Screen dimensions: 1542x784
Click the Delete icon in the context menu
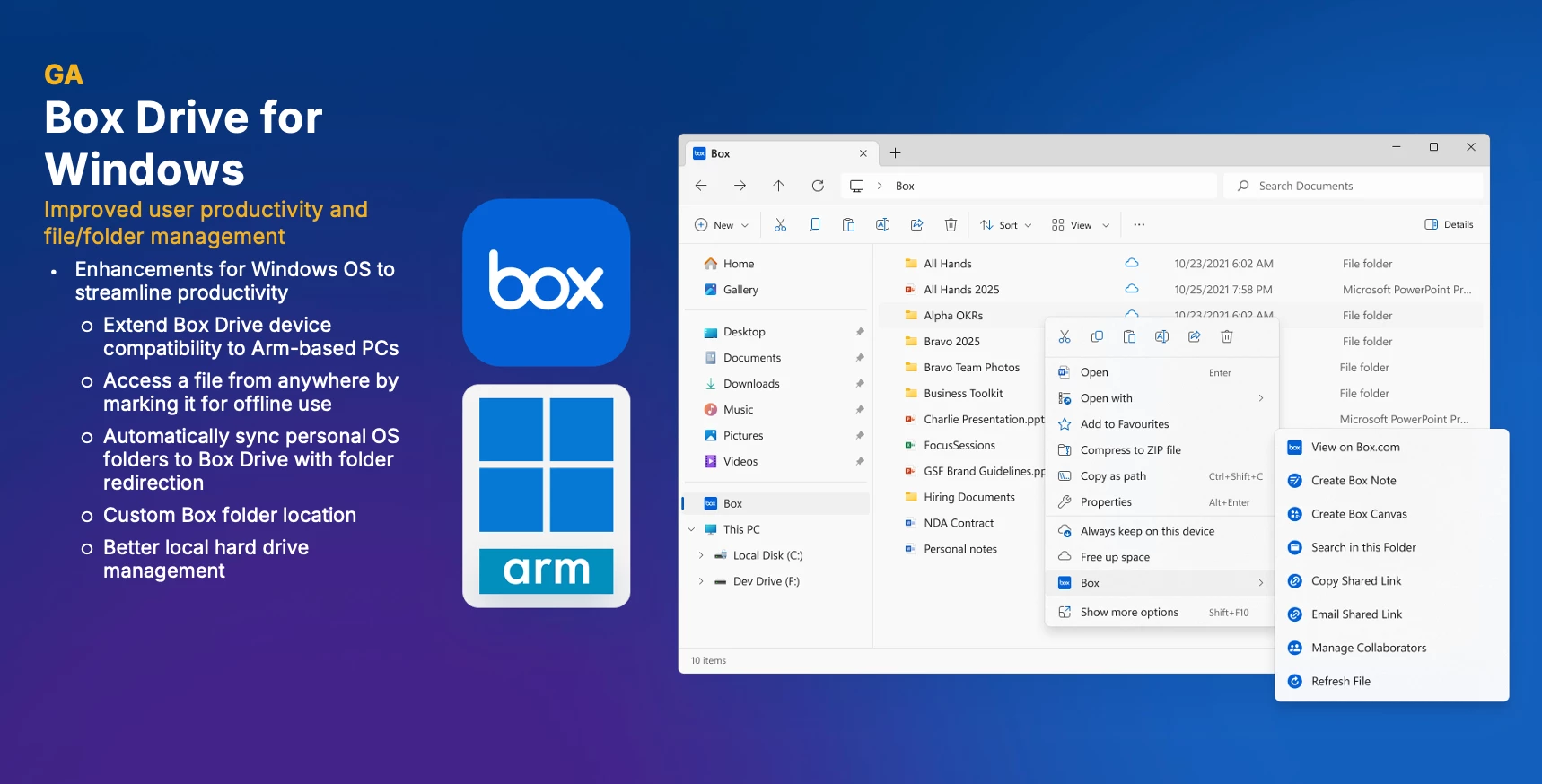pyautogui.click(x=1226, y=336)
